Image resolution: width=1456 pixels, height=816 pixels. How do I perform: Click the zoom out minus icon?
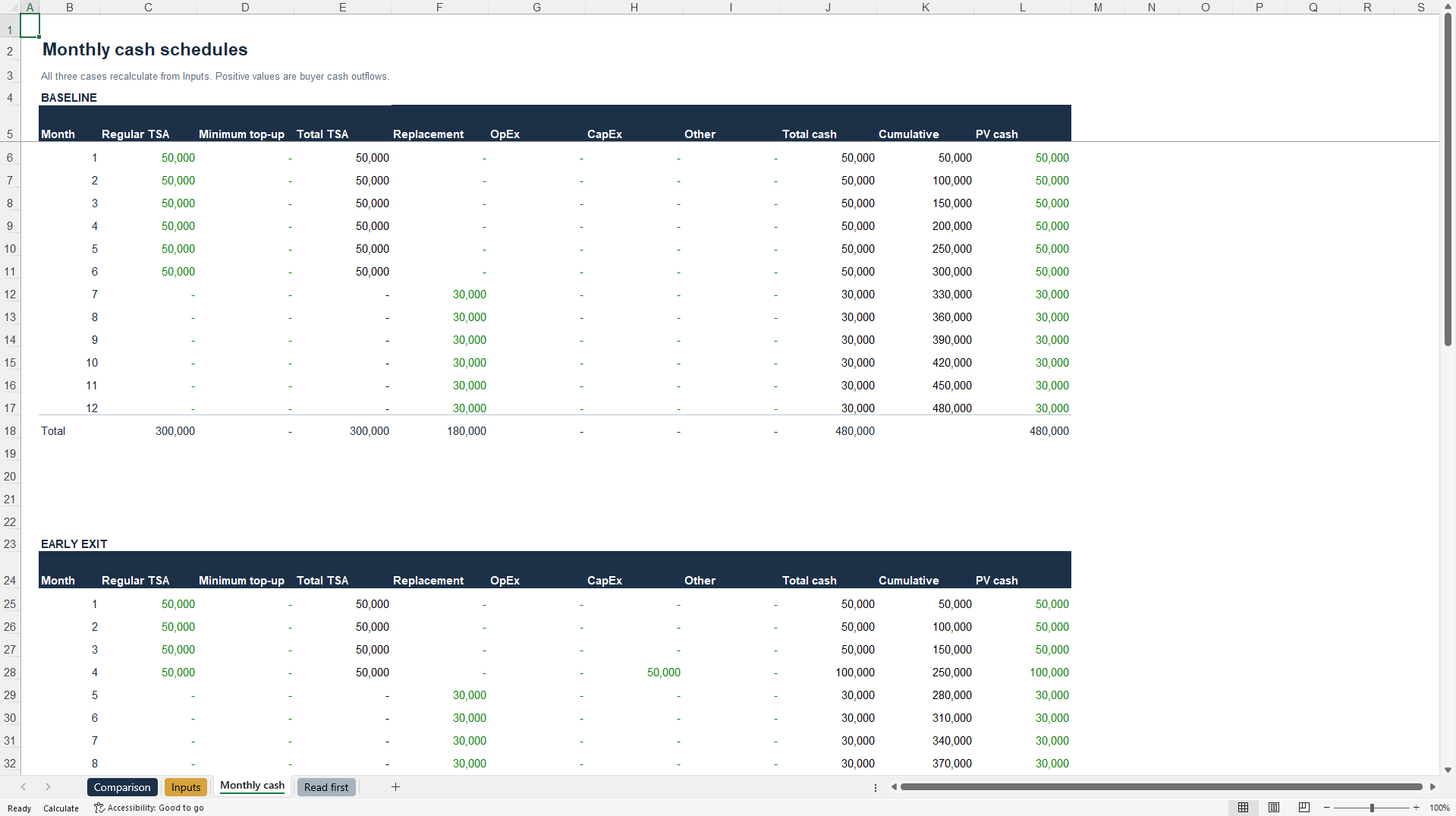[1327, 808]
